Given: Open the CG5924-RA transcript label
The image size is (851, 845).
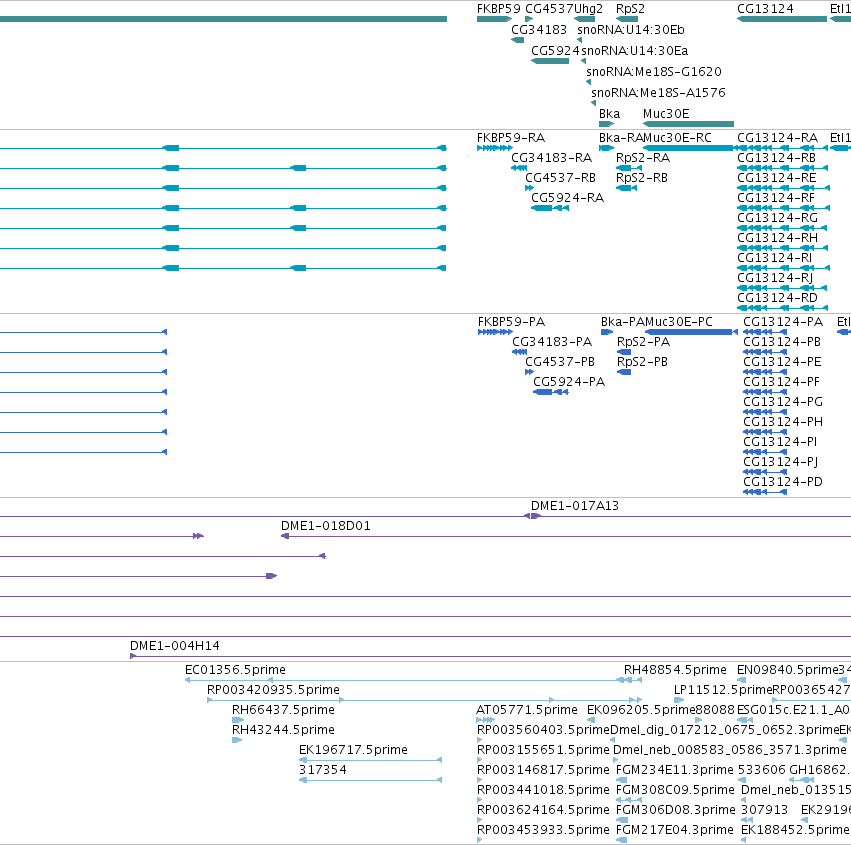Looking at the screenshot, I should point(567,198).
